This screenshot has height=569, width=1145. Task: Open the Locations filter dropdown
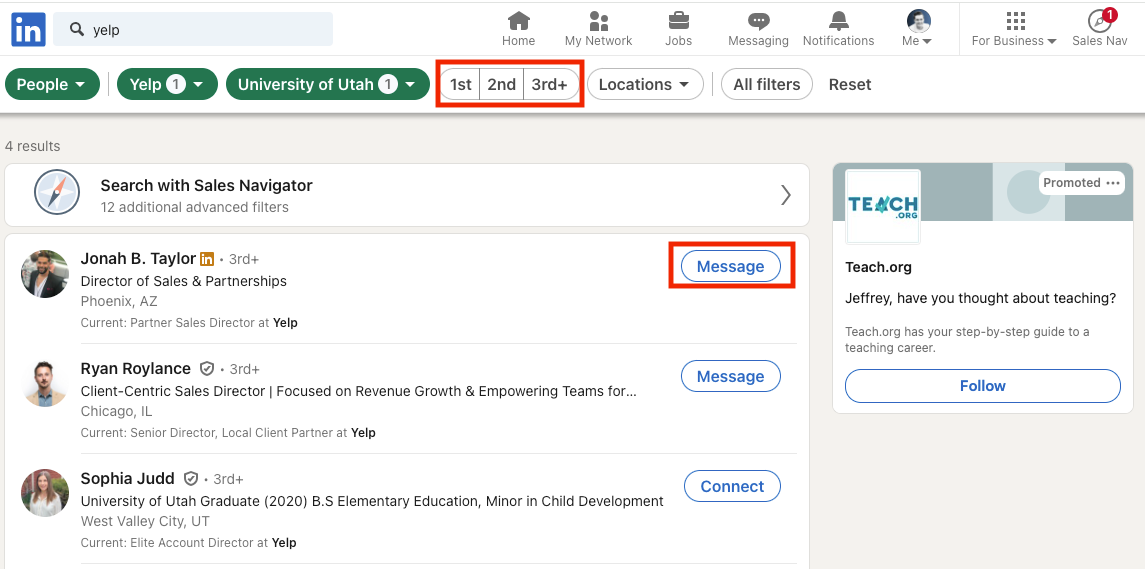[646, 85]
